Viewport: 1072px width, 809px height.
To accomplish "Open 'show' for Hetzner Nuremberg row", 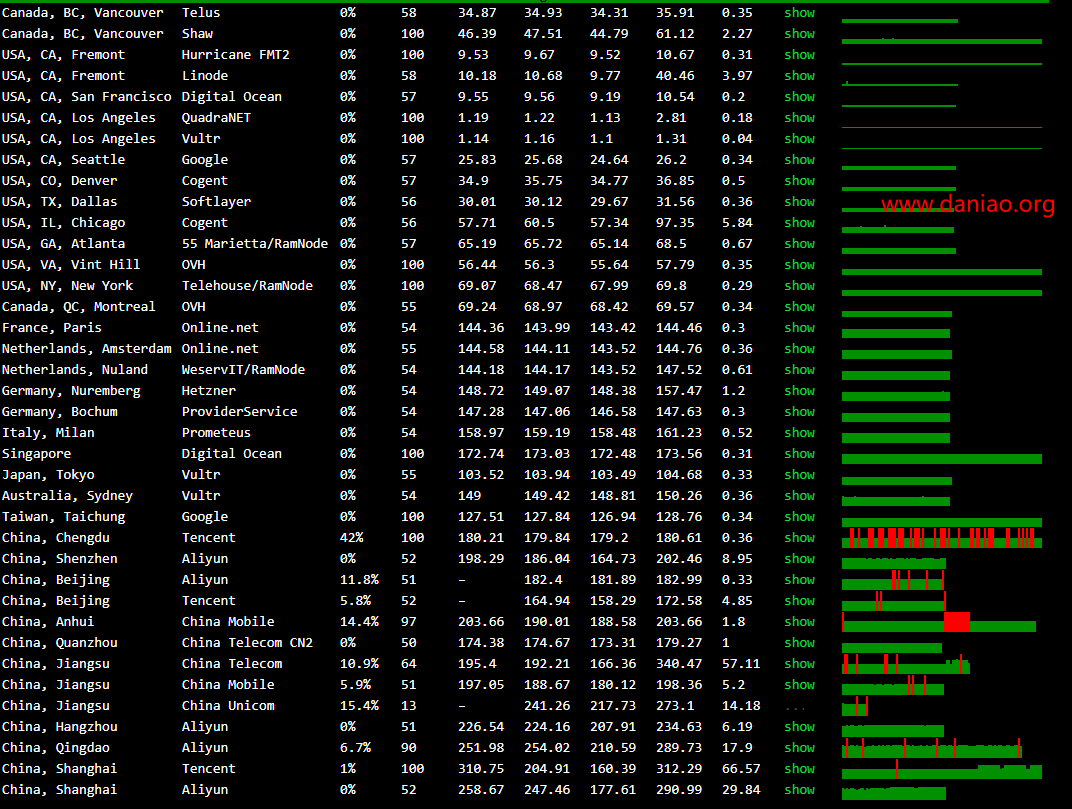I will (799, 390).
